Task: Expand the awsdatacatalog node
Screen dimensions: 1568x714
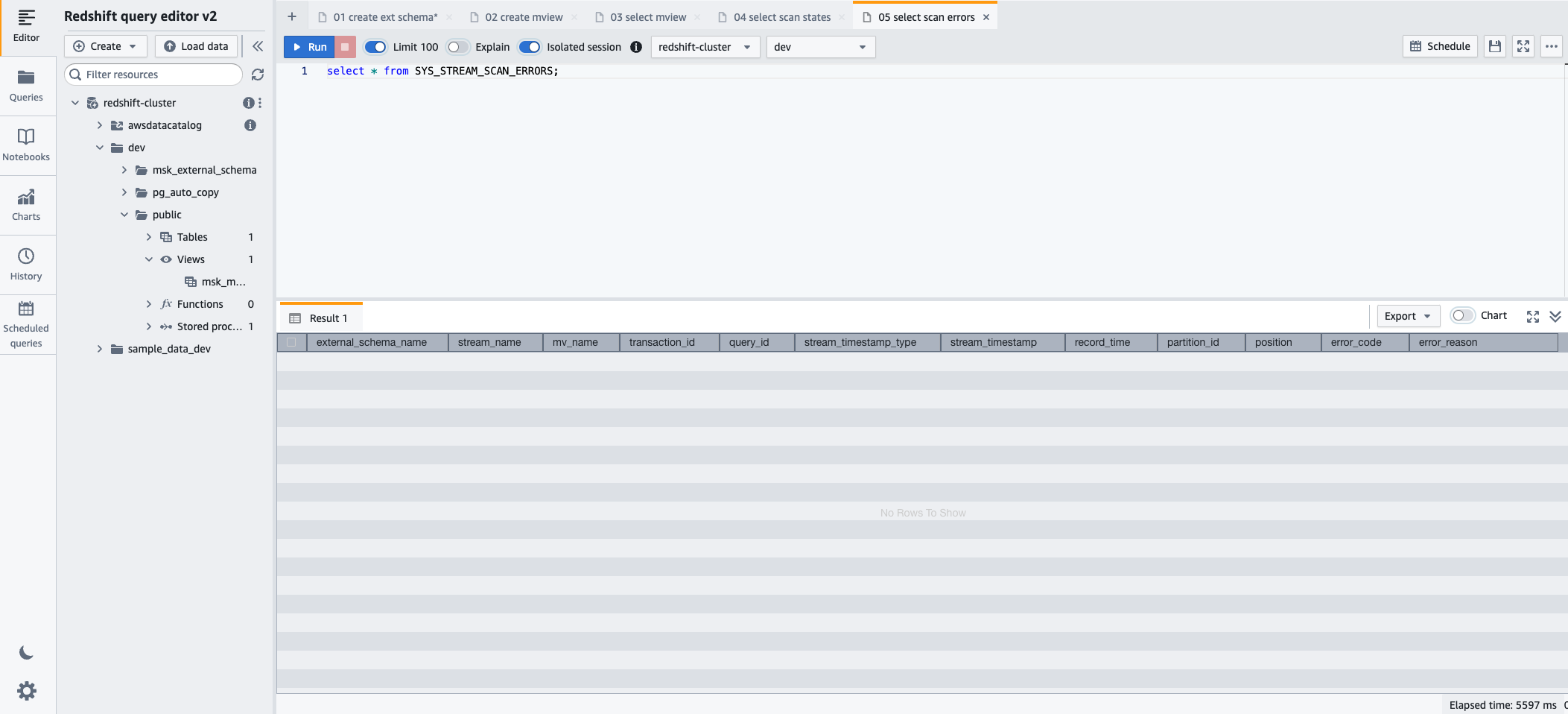Action: 100,125
